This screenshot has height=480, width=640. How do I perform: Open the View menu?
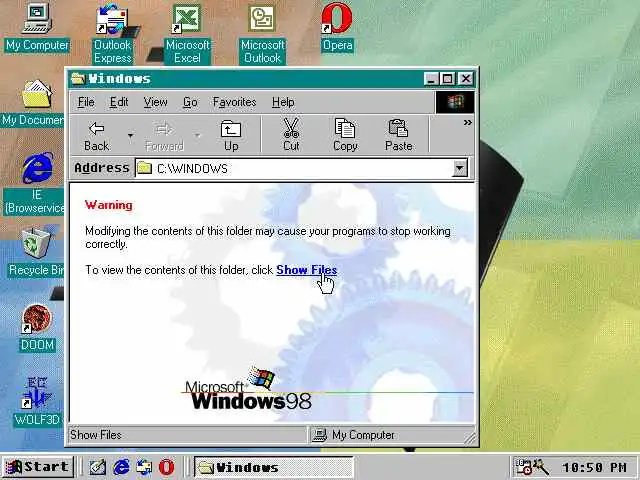[155, 102]
